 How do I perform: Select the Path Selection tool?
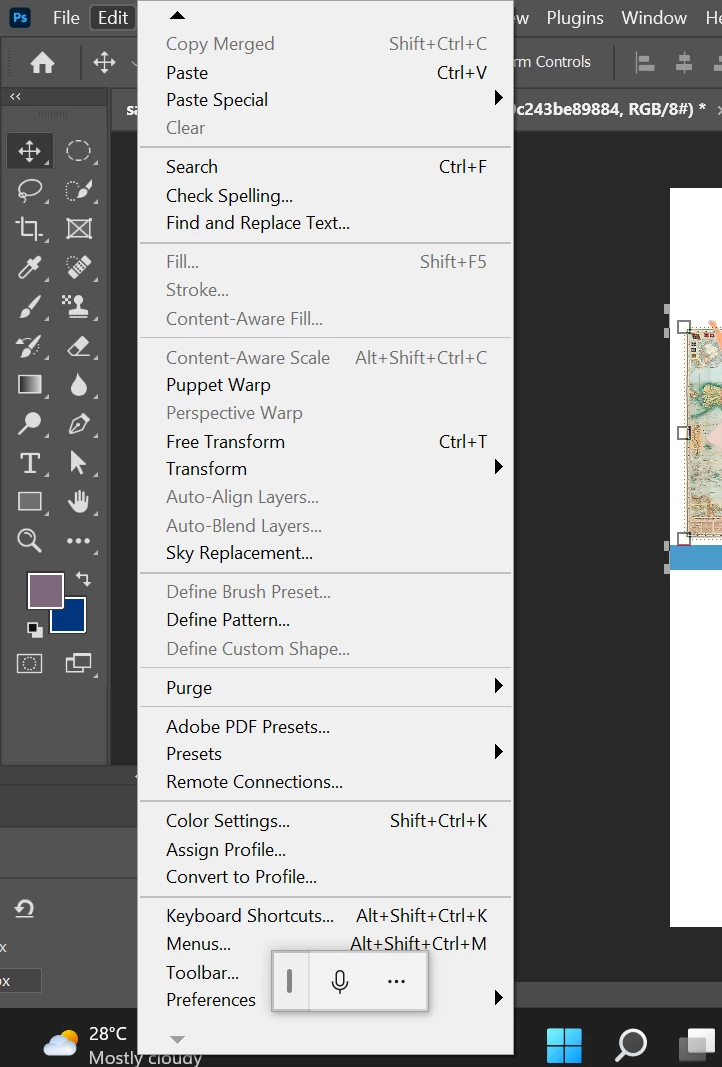pos(78,463)
